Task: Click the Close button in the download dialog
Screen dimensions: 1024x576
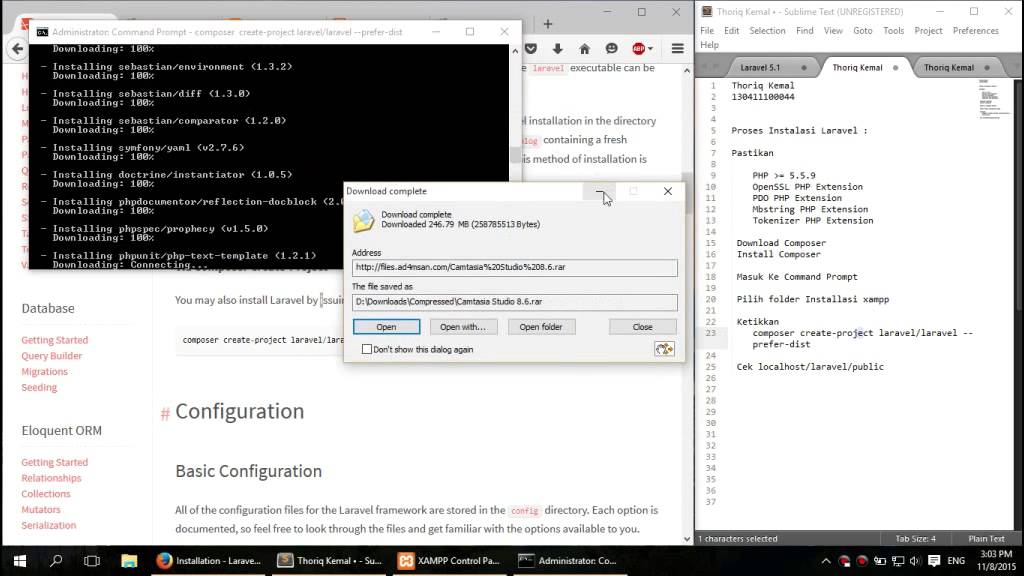Action: pos(643,327)
